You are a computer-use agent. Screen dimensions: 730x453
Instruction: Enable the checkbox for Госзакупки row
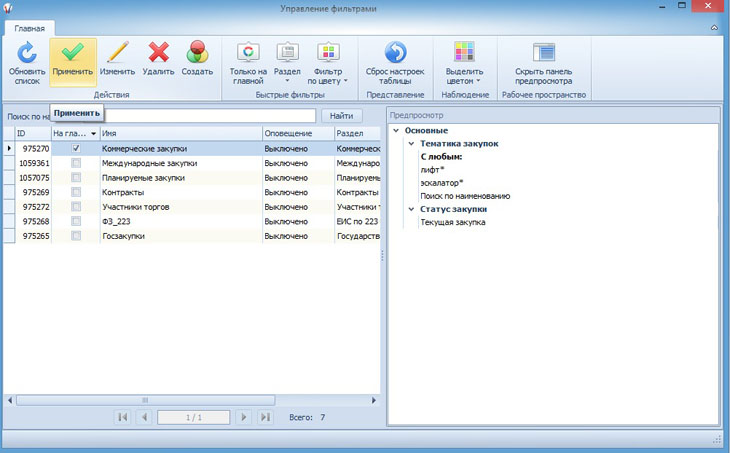pos(76,235)
